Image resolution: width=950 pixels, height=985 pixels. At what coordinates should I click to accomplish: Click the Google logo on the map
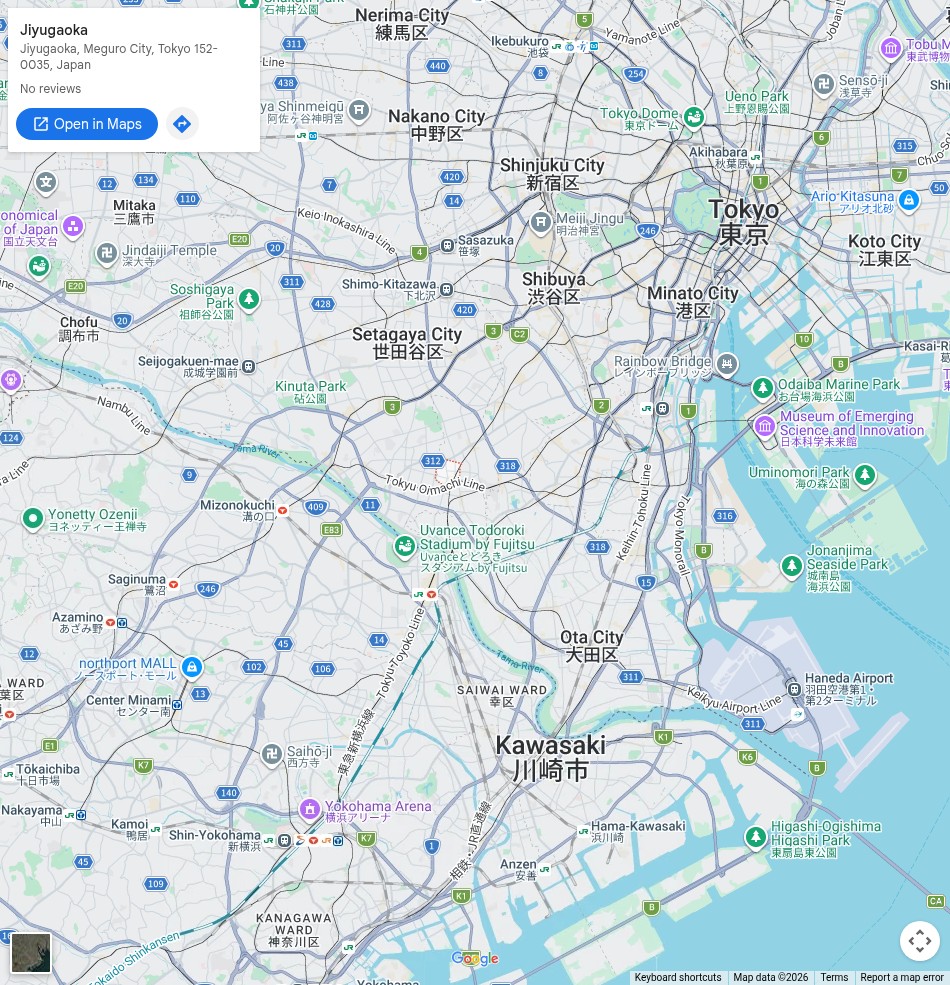click(x=475, y=959)
